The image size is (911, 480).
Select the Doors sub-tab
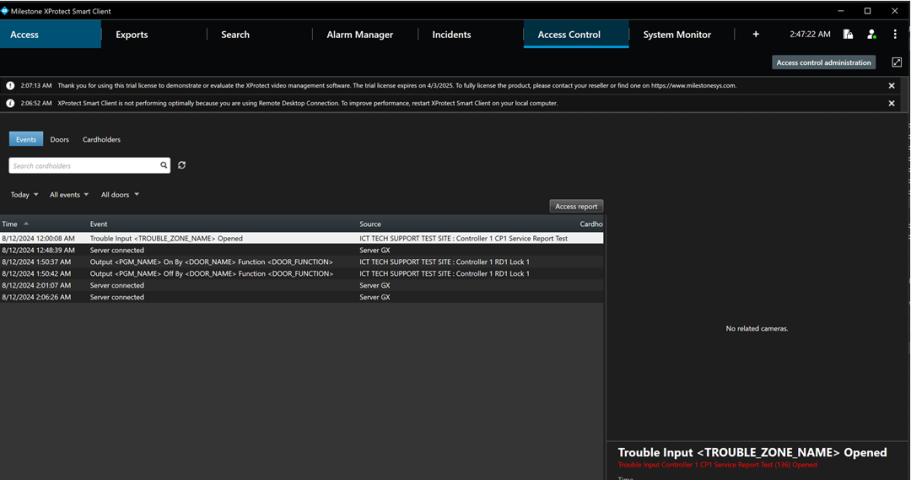point(60,140)
